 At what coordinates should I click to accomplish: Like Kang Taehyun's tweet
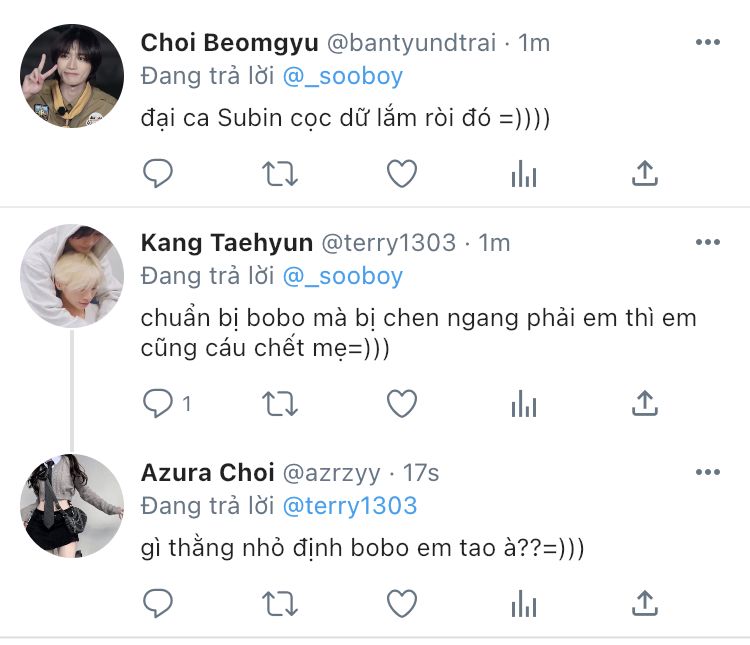402,403
